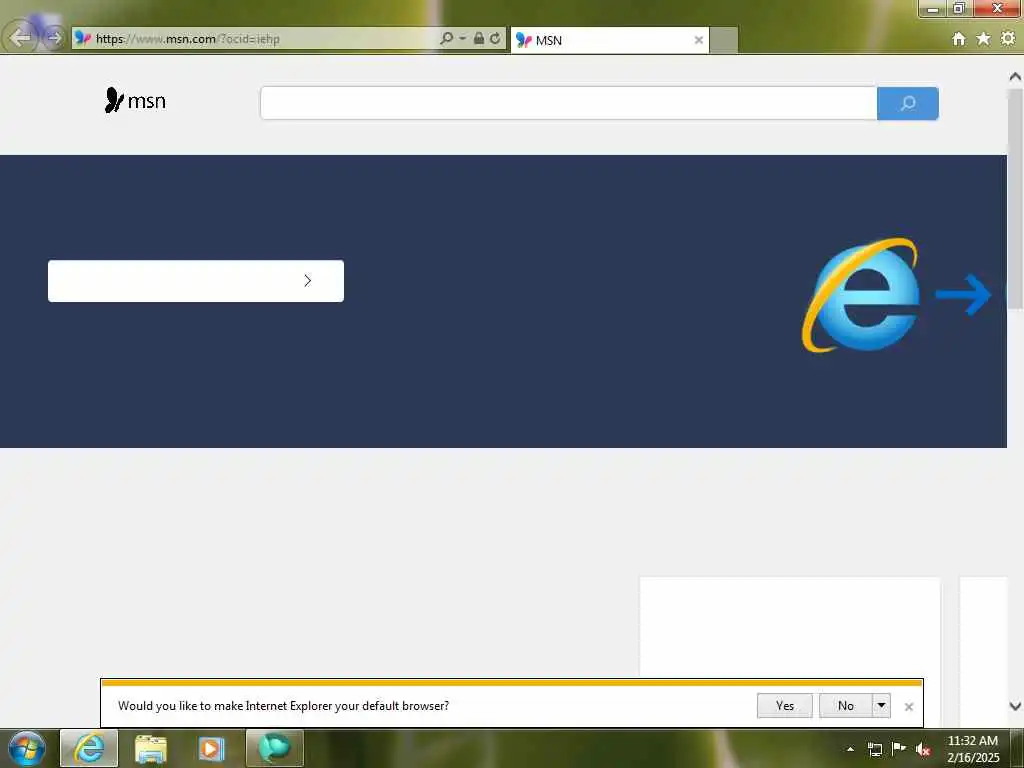The height and width of the screenshot is (768, 1024).
Task: Select the MSN browser tab
Action: (609, 40)
